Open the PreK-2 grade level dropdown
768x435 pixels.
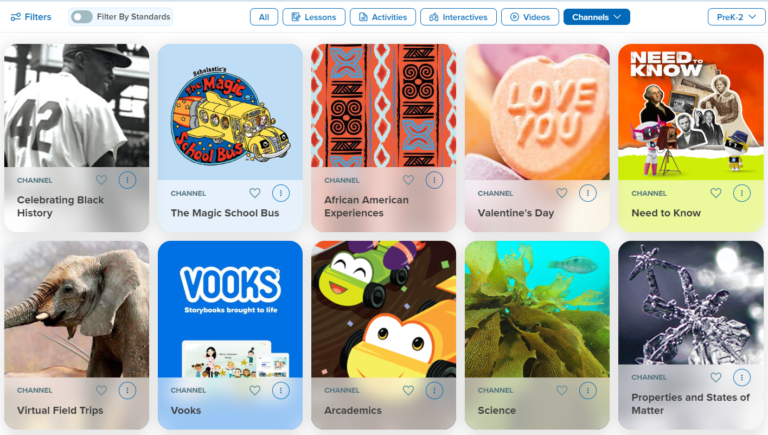pos(736,17)
